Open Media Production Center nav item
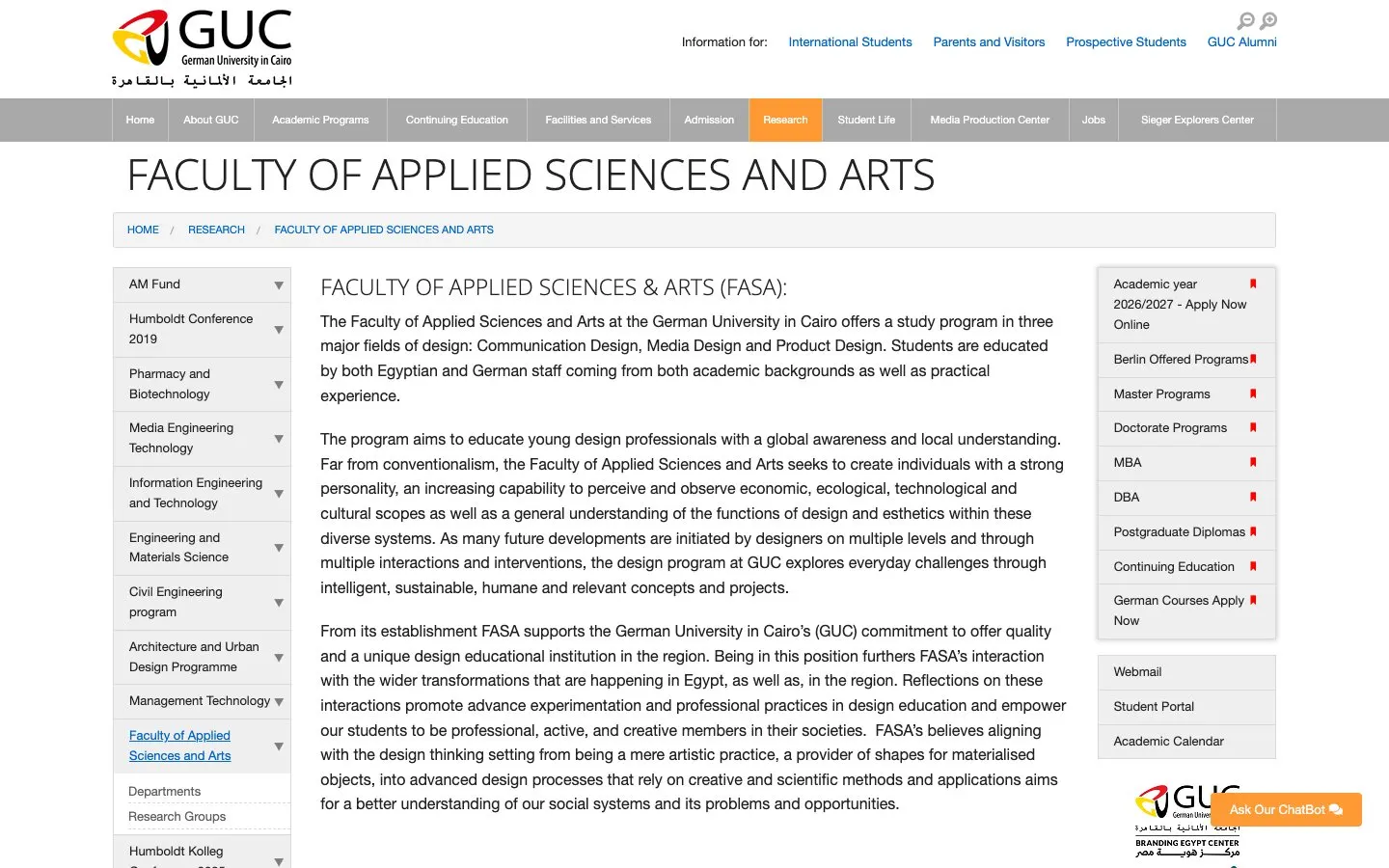 coord(990,120)
